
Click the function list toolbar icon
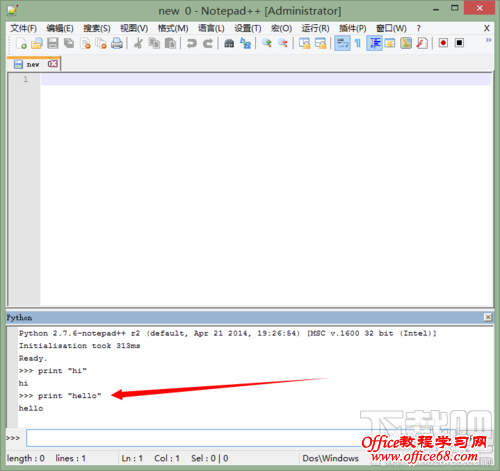(422, 43)
